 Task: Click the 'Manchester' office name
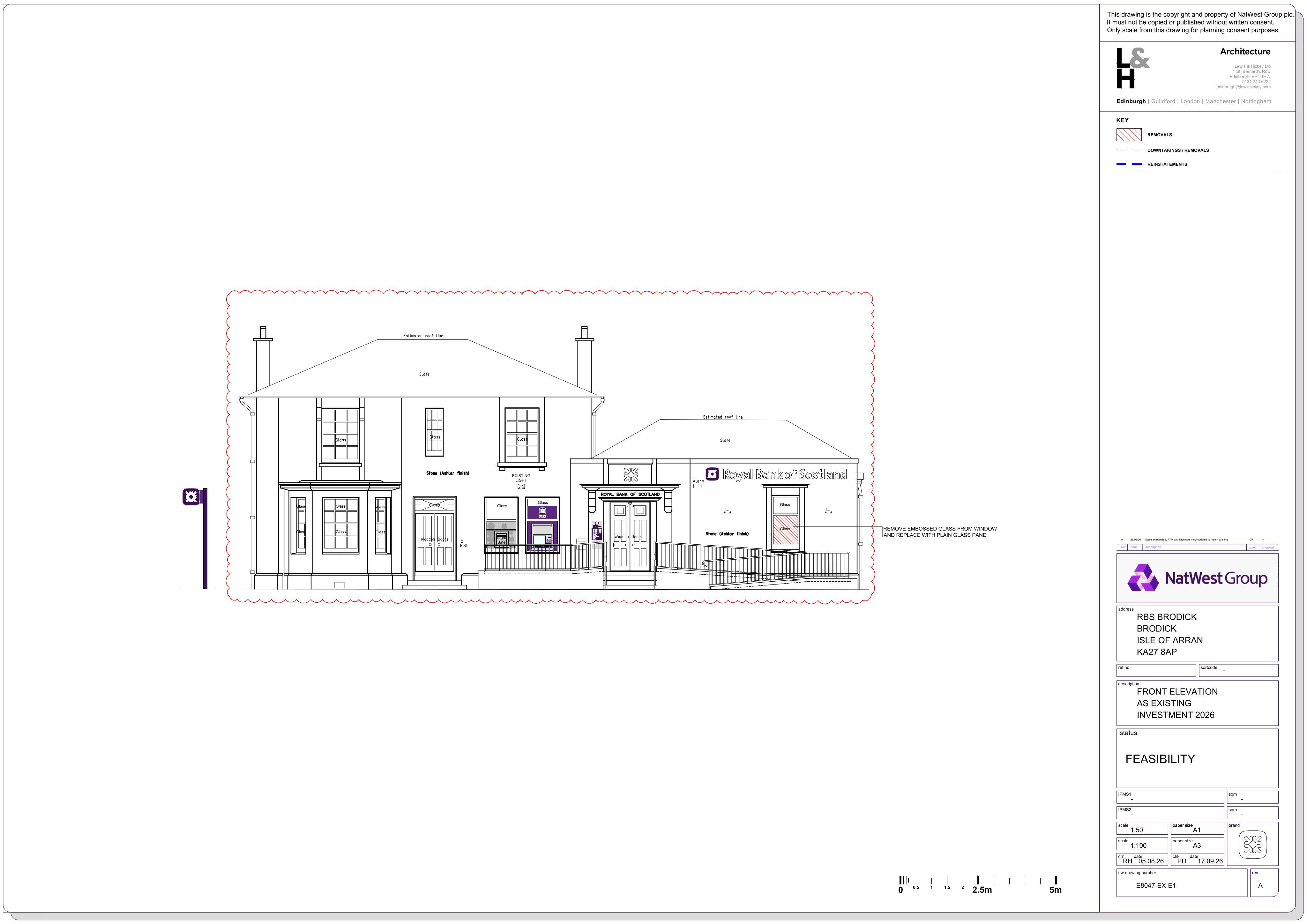point(1221,101)
